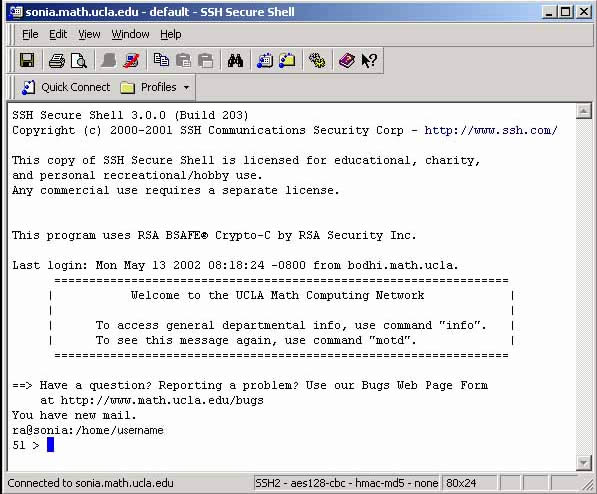
Task: Click 'Welcome to the UCLA Math Computing Network'
Action: 277,295
